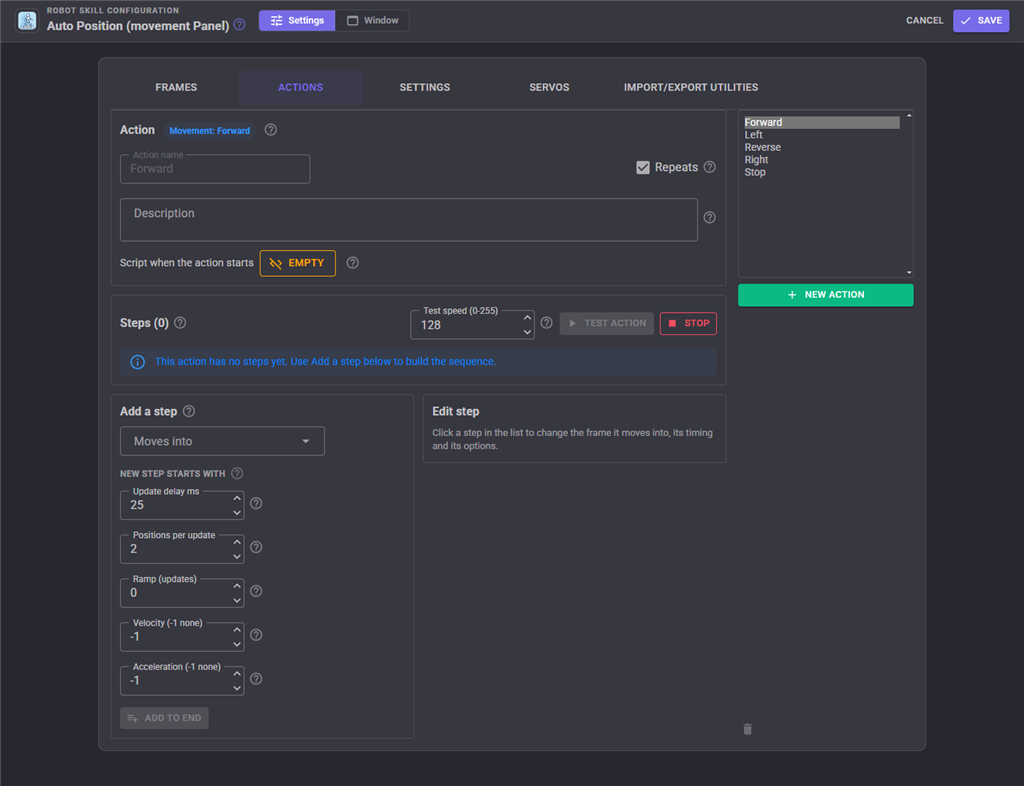Switch to Window view in header

pyautogui.click(x=372, y=20)
